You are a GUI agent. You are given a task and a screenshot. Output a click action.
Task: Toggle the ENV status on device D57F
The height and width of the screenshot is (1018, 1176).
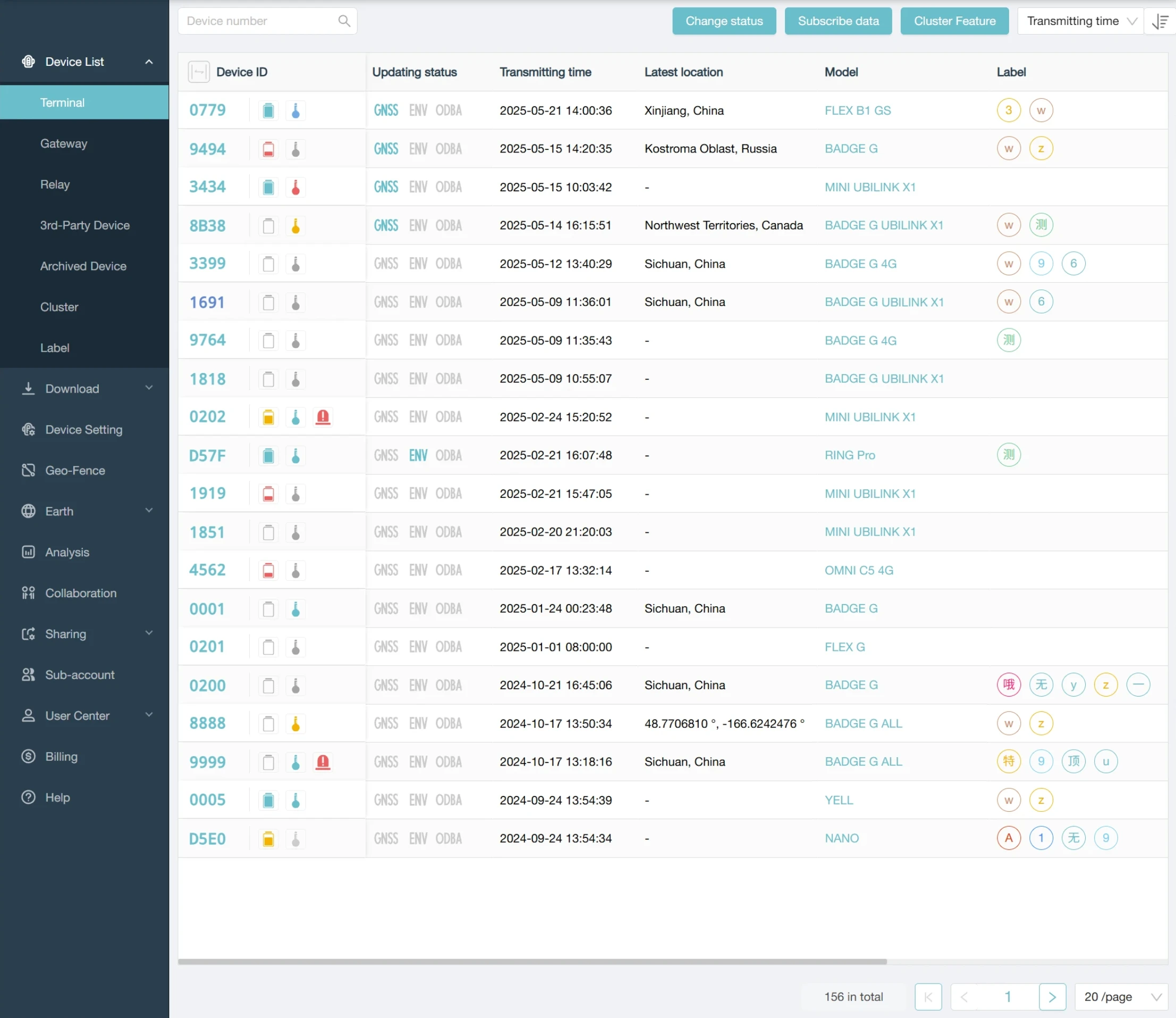[418, 455]
